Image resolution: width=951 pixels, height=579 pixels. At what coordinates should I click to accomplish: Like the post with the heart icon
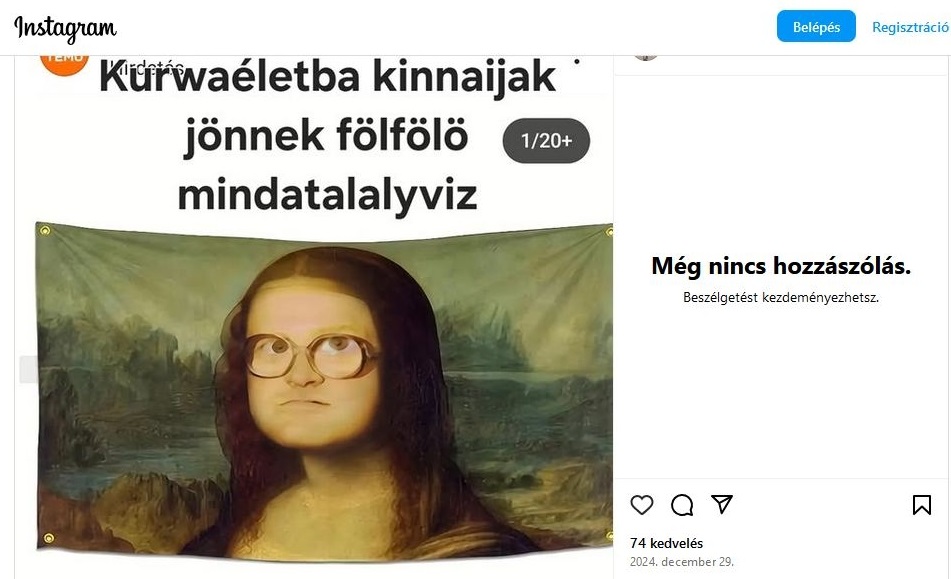point(642,504)
